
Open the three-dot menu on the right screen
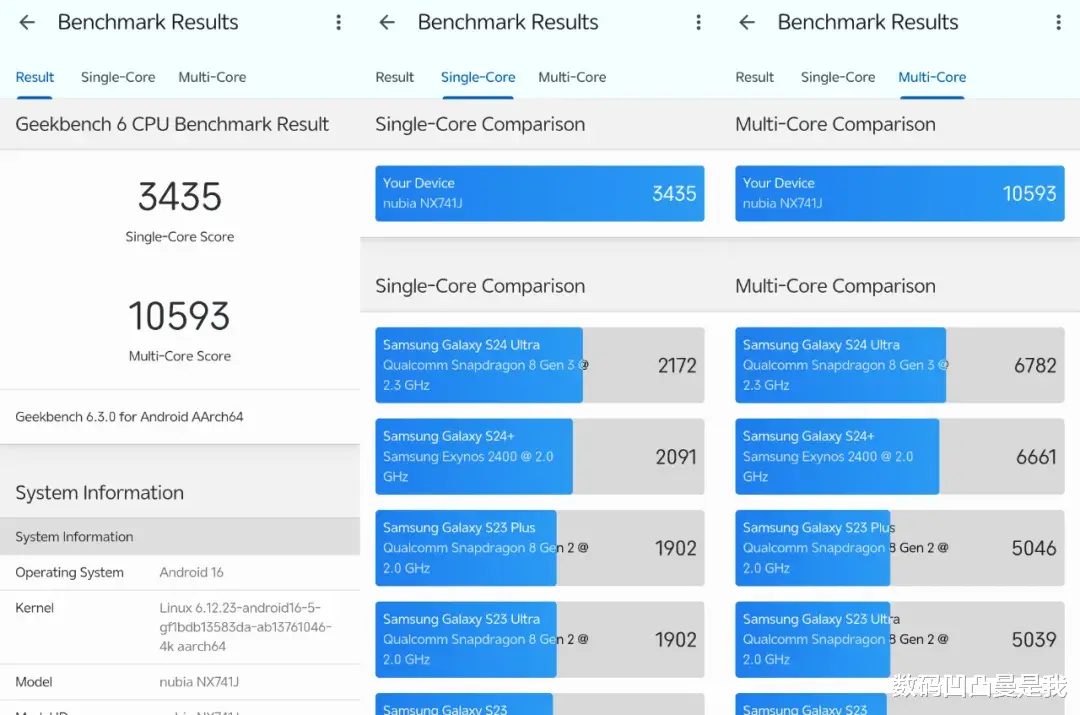[x=1059, y=23]
